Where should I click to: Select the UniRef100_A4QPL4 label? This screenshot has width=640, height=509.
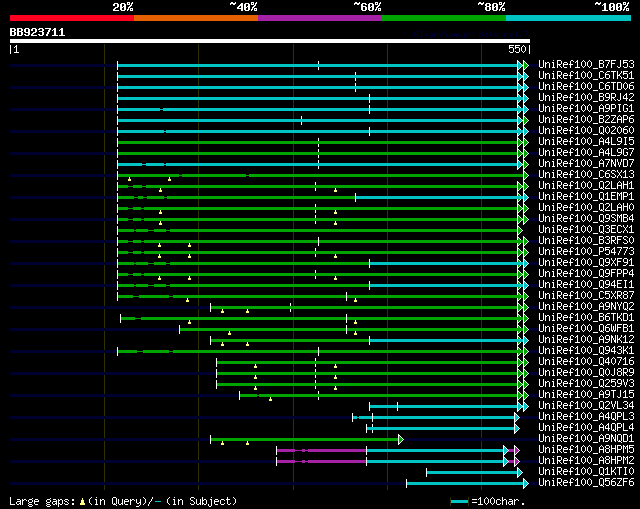tap(586, 428)
